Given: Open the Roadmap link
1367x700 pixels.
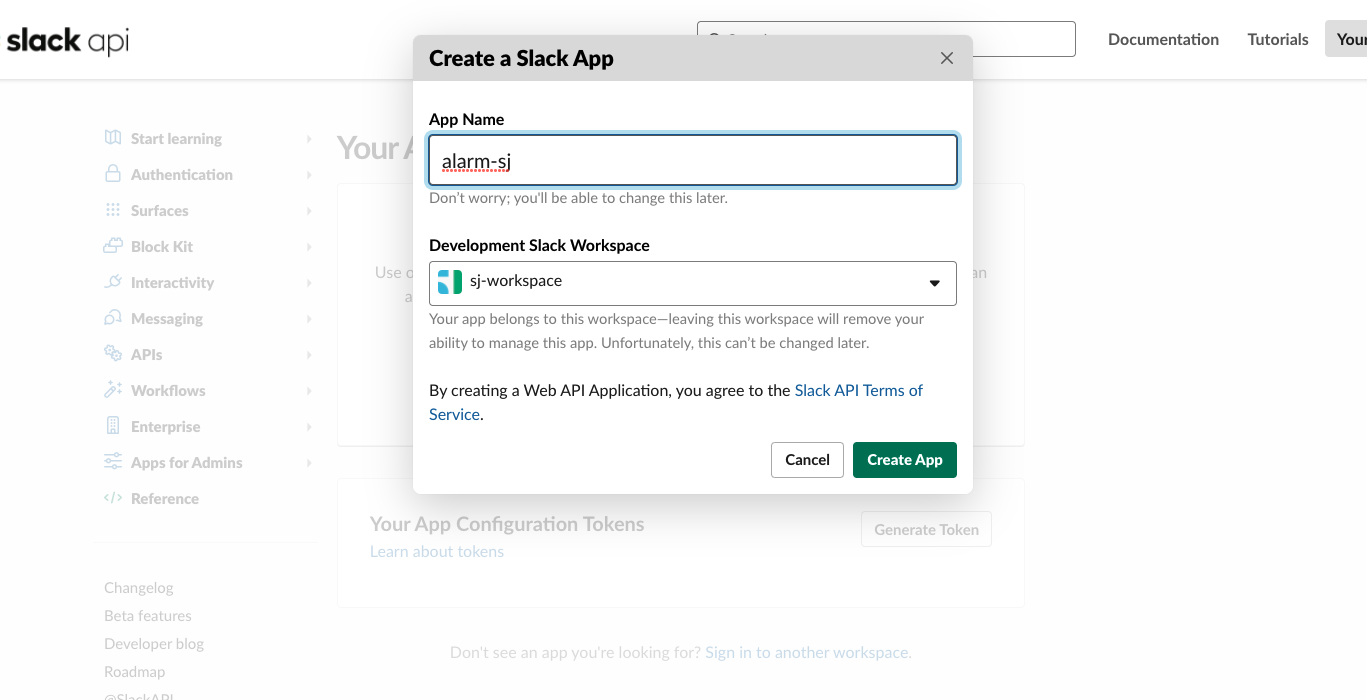Looking at the screenshot, I should coord(135,672).
